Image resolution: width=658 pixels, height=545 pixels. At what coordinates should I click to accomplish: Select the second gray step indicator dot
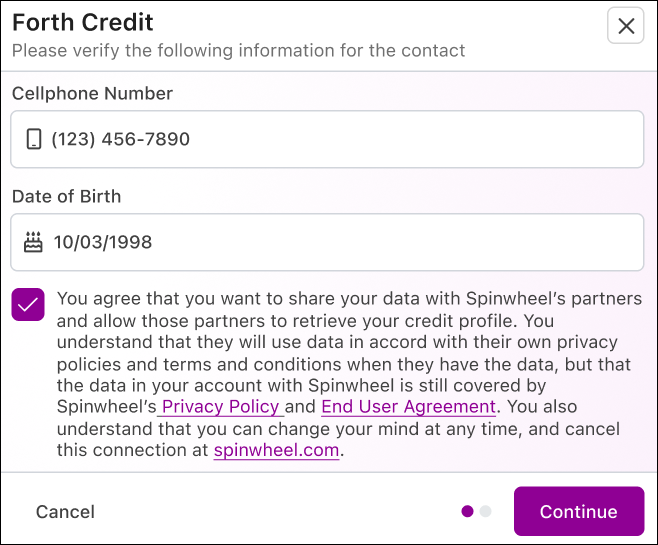[486, 511]
